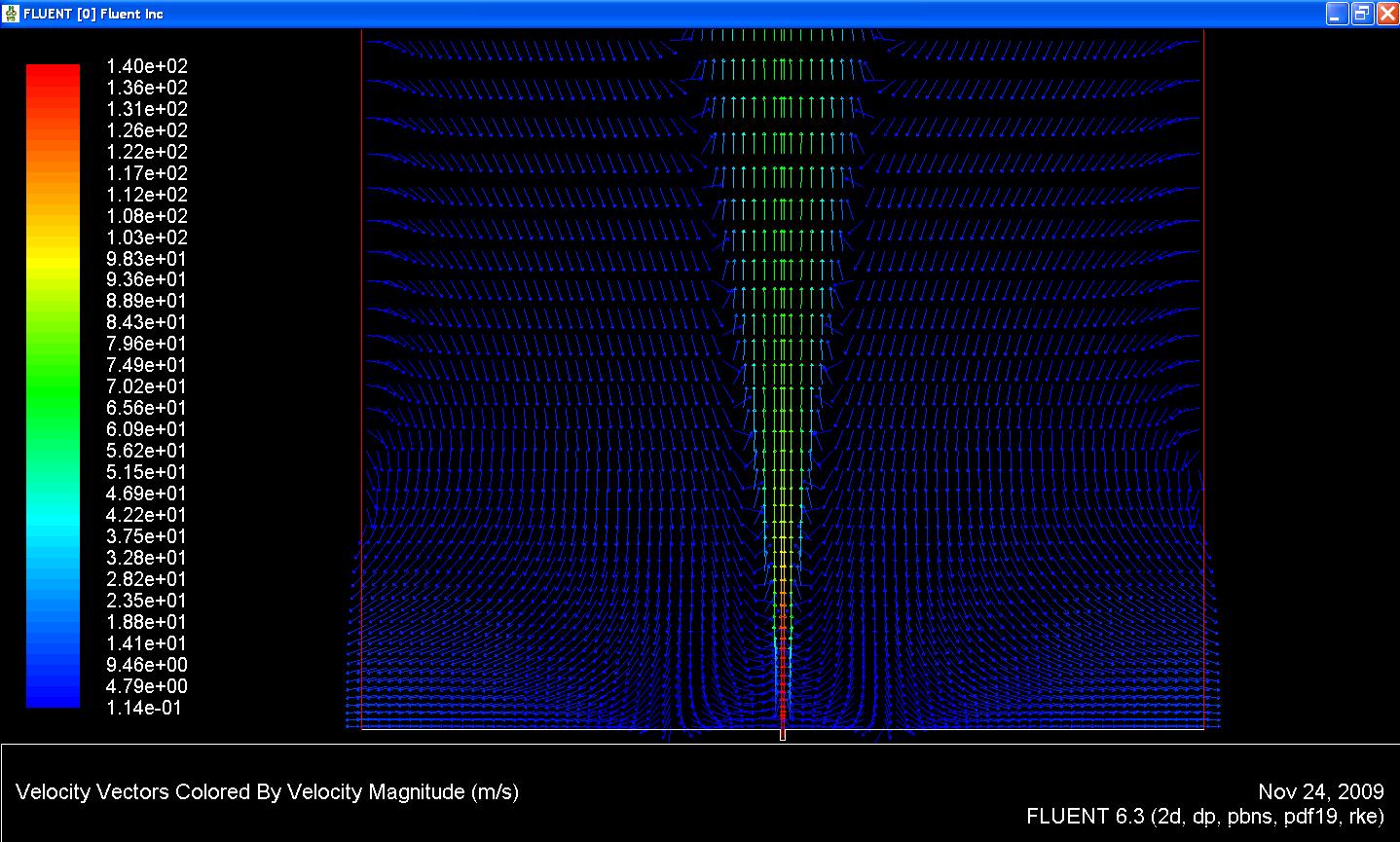The width and height of the screenshot is (1400, 842).
Task: Minimize the FLUENT window
Action: [1337, 14]
